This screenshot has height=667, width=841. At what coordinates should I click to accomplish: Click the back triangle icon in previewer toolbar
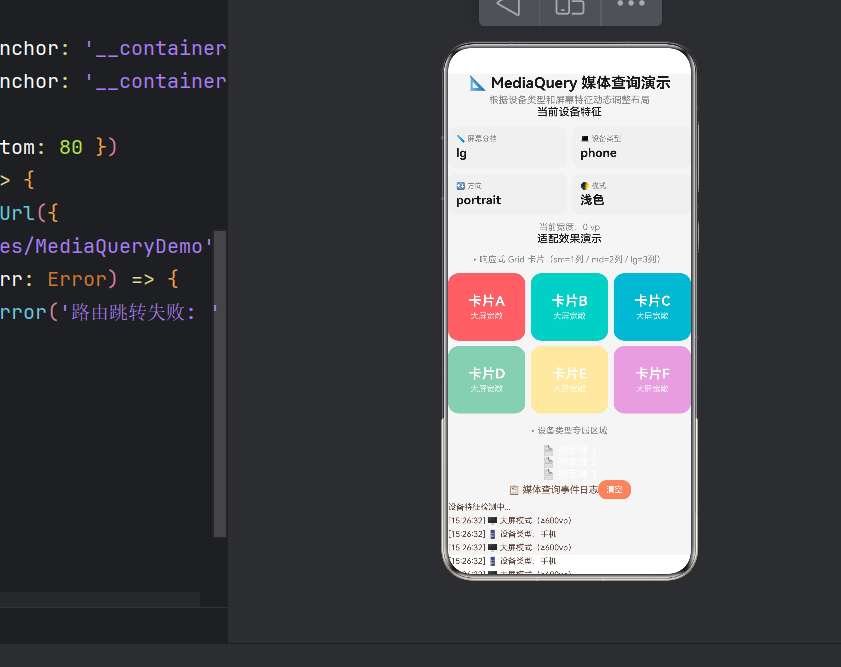[508, 6]
